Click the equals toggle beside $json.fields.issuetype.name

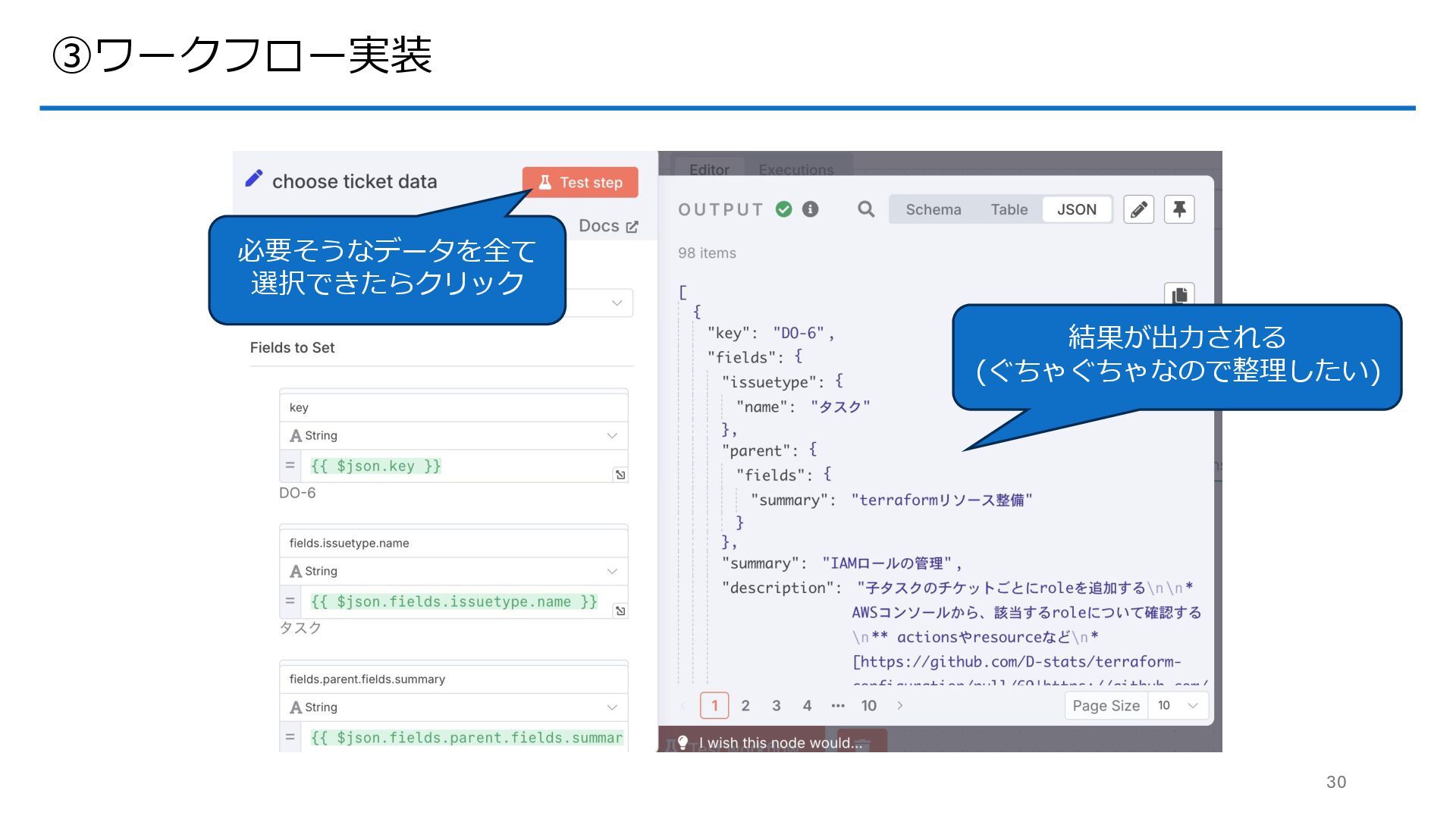(x=290, y=601)
